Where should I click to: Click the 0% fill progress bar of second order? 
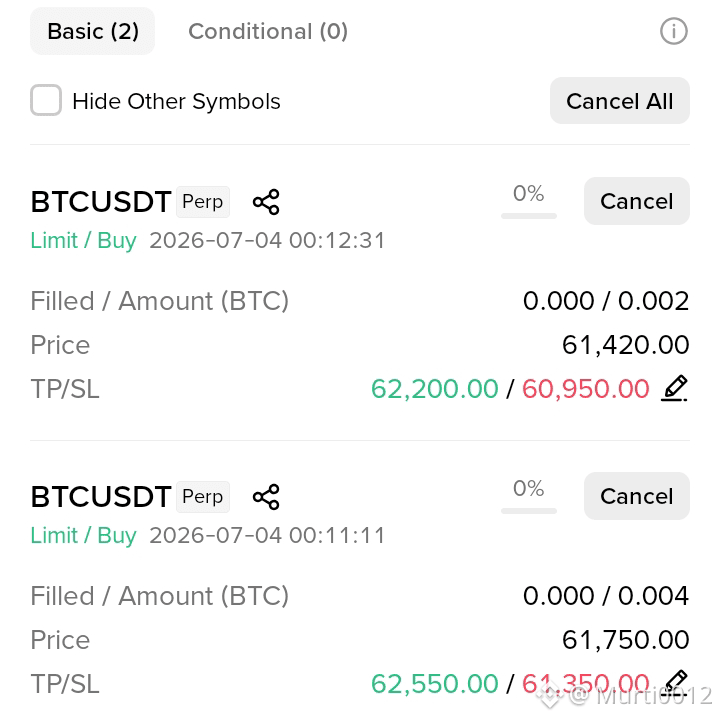click(529, 511)
